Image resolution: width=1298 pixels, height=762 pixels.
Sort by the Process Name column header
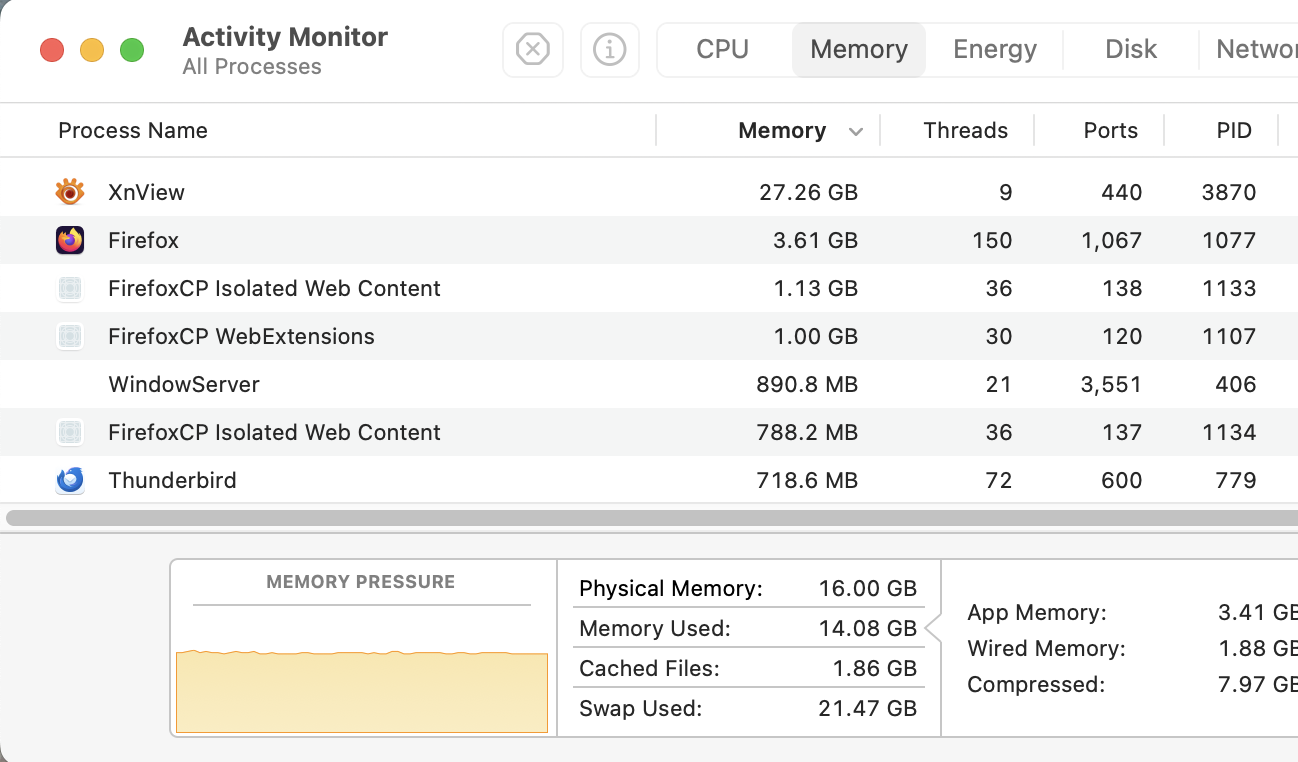[133, 130]
